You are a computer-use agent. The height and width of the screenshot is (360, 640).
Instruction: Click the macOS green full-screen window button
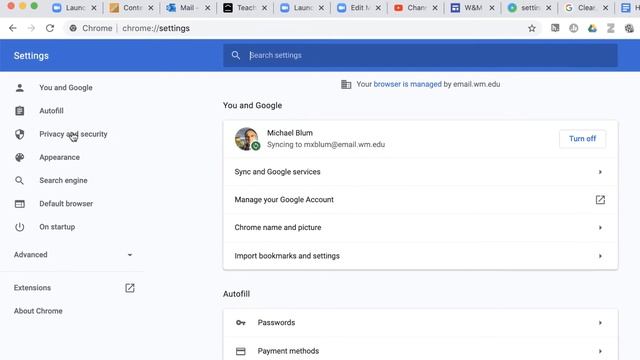point(35,6)
